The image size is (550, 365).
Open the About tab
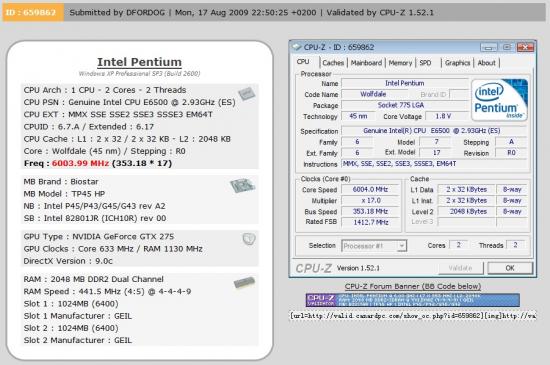click(x=486, y=63)
